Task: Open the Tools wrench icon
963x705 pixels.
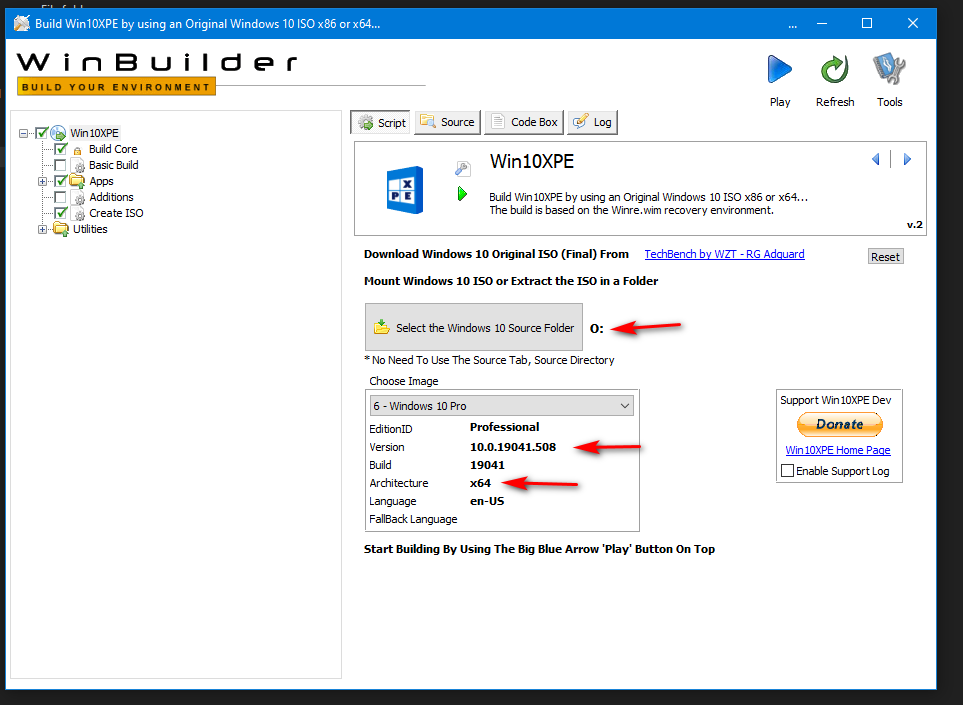Action: (x=889, y=69)
